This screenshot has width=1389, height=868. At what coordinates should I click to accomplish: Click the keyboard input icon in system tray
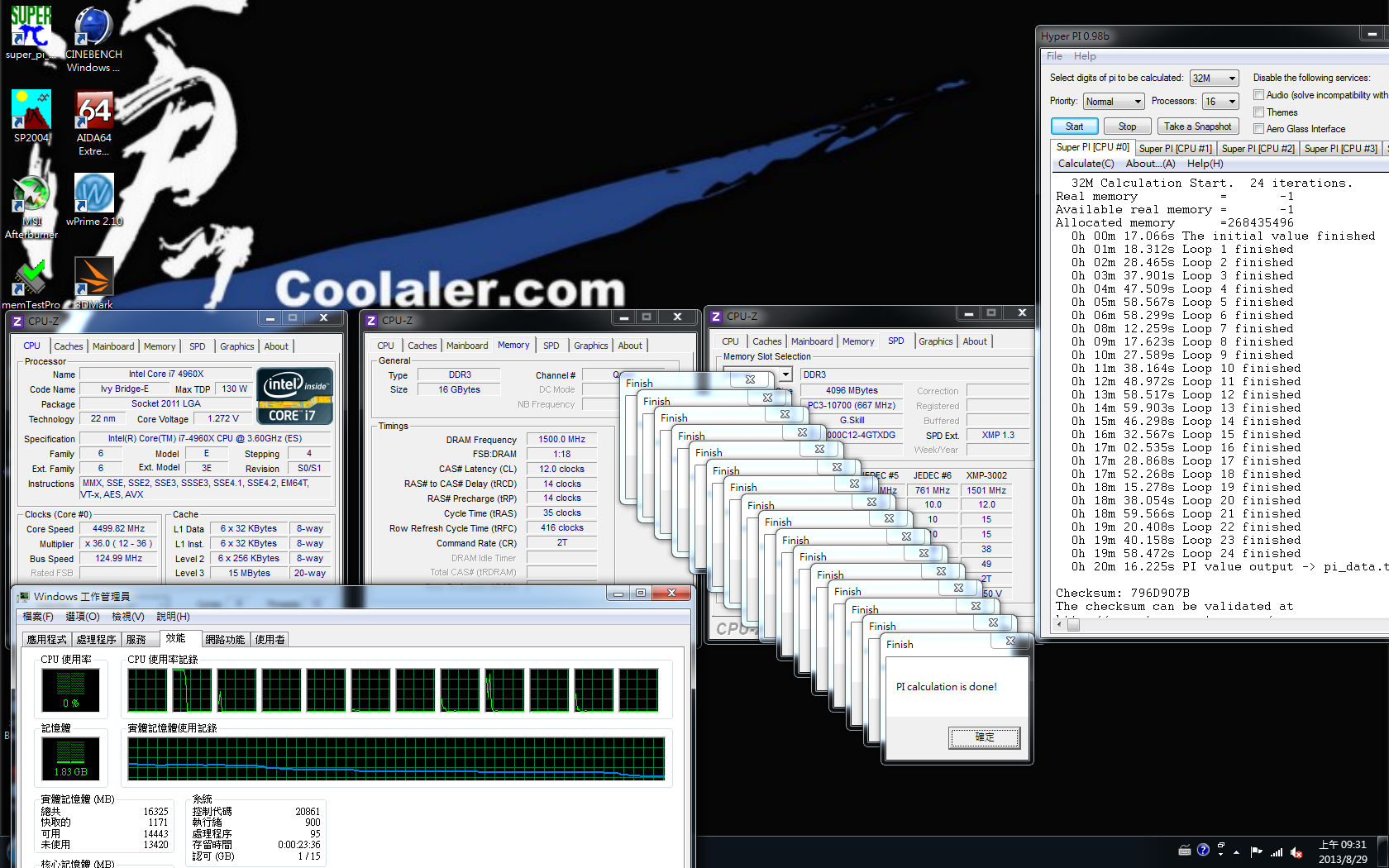[1184, 851]
